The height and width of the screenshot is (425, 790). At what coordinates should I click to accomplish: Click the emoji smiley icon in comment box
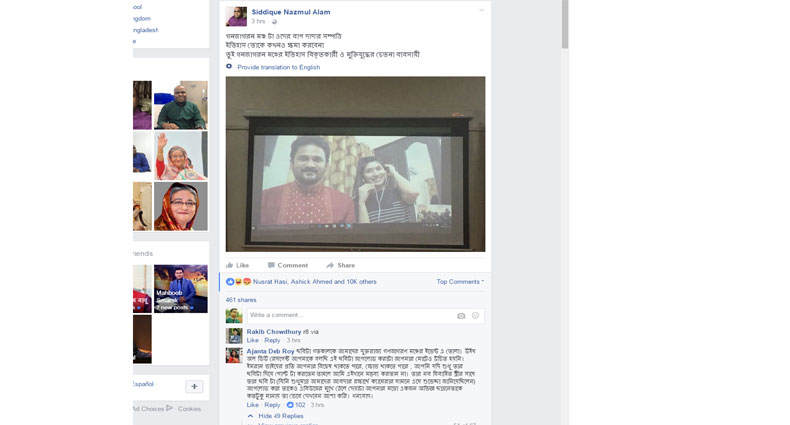pos(475,315)
